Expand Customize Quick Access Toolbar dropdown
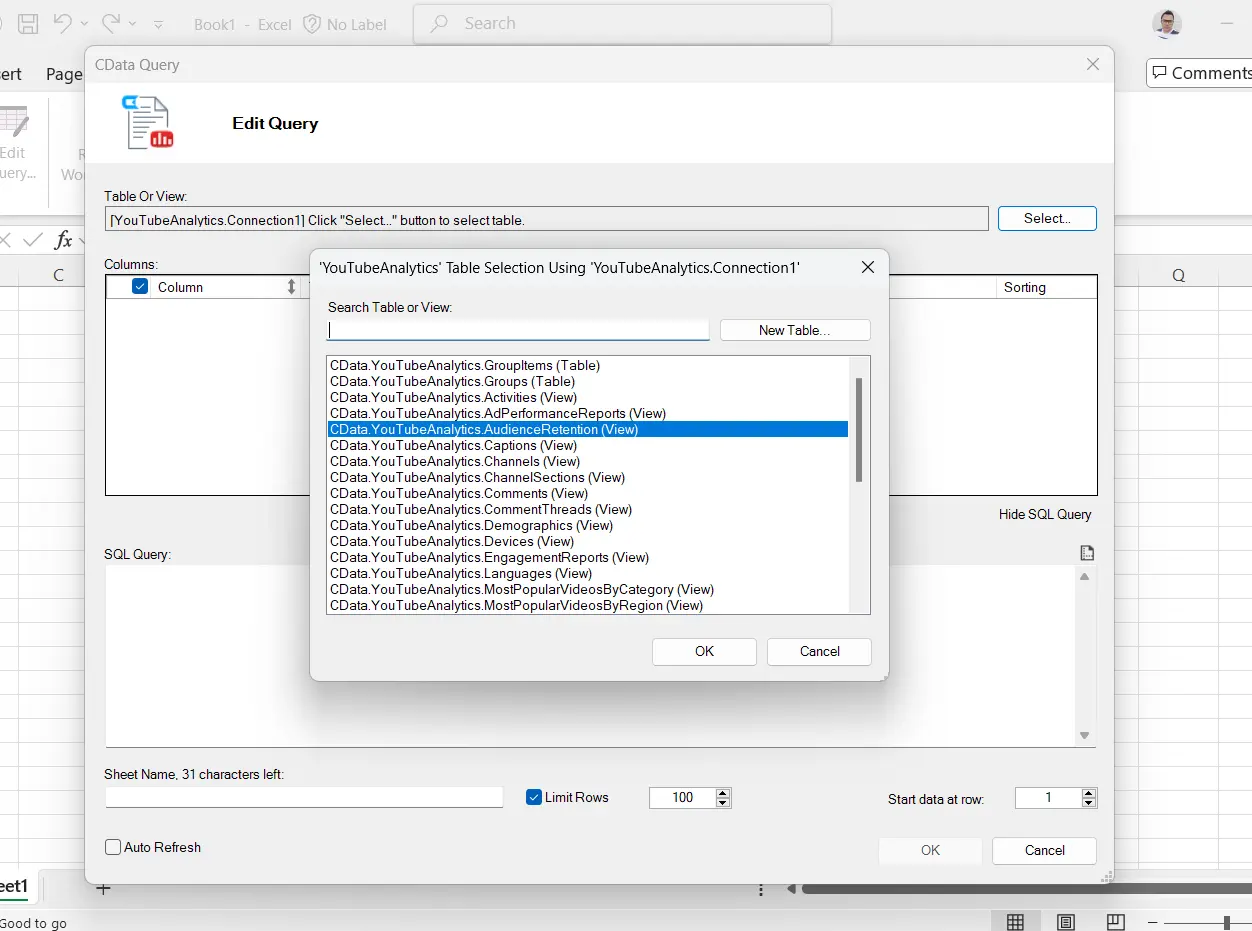The image size is (1252, 931). coord(160,24)
